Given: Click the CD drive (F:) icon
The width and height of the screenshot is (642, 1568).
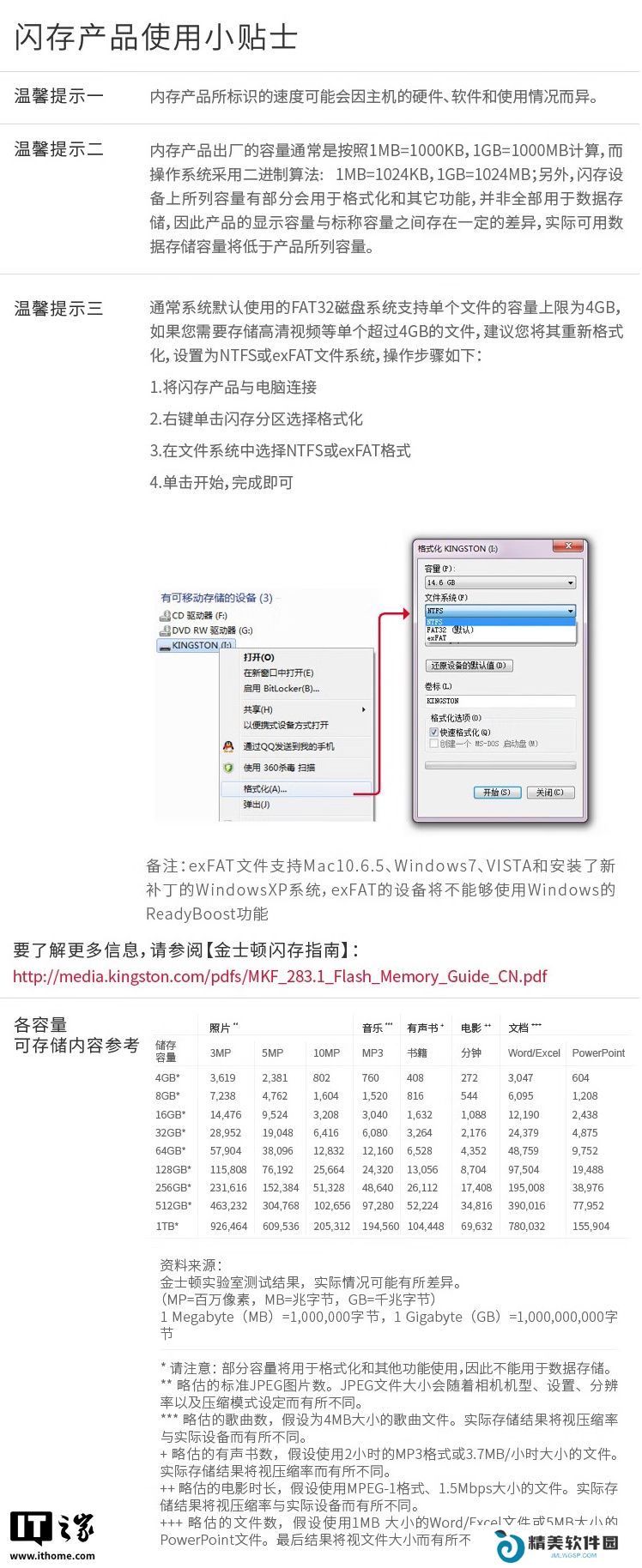Looking at the screenshot, I should [165, 616].
